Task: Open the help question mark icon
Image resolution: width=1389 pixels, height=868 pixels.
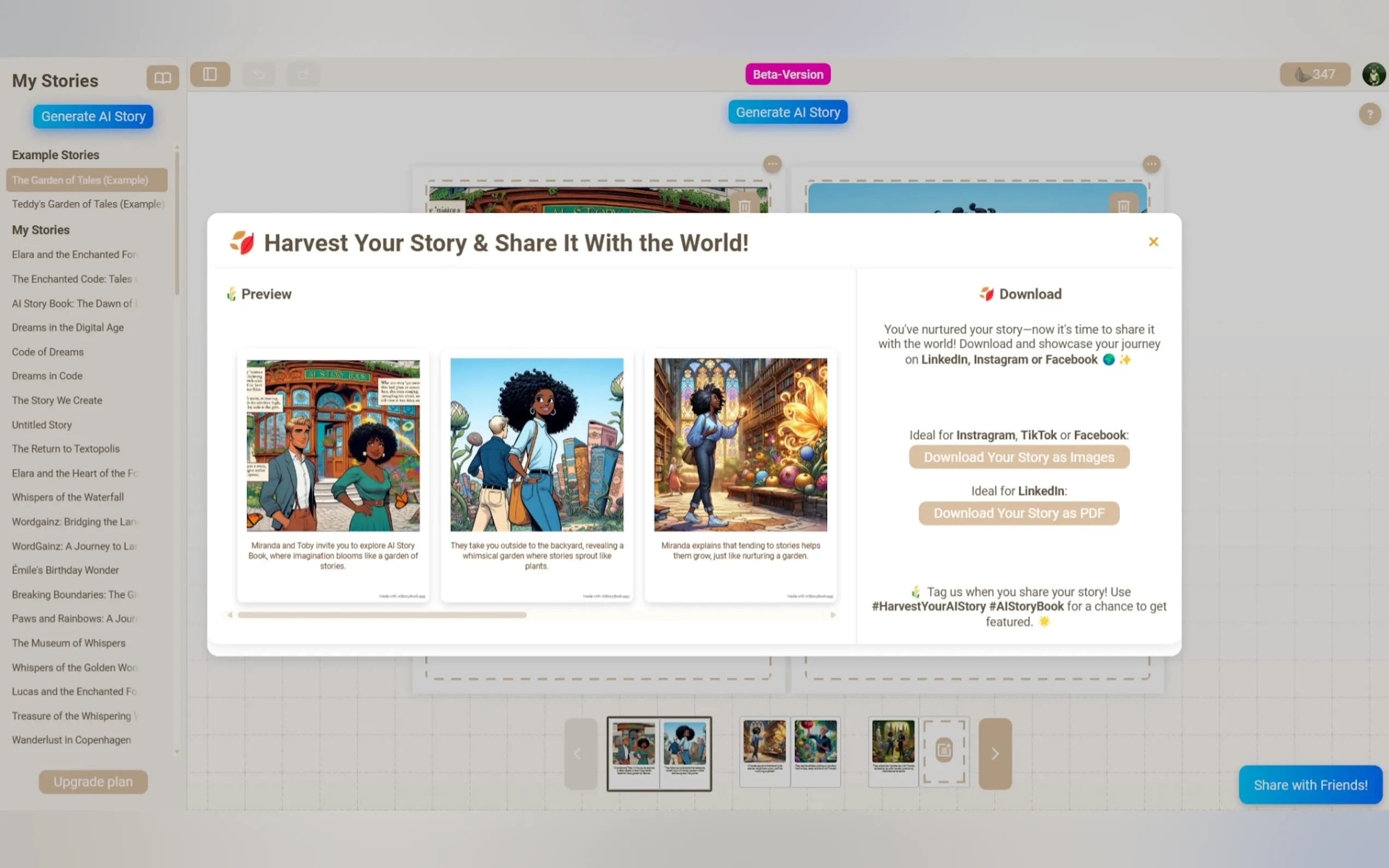Action: pyautogui.click(x=1369, y=114)
